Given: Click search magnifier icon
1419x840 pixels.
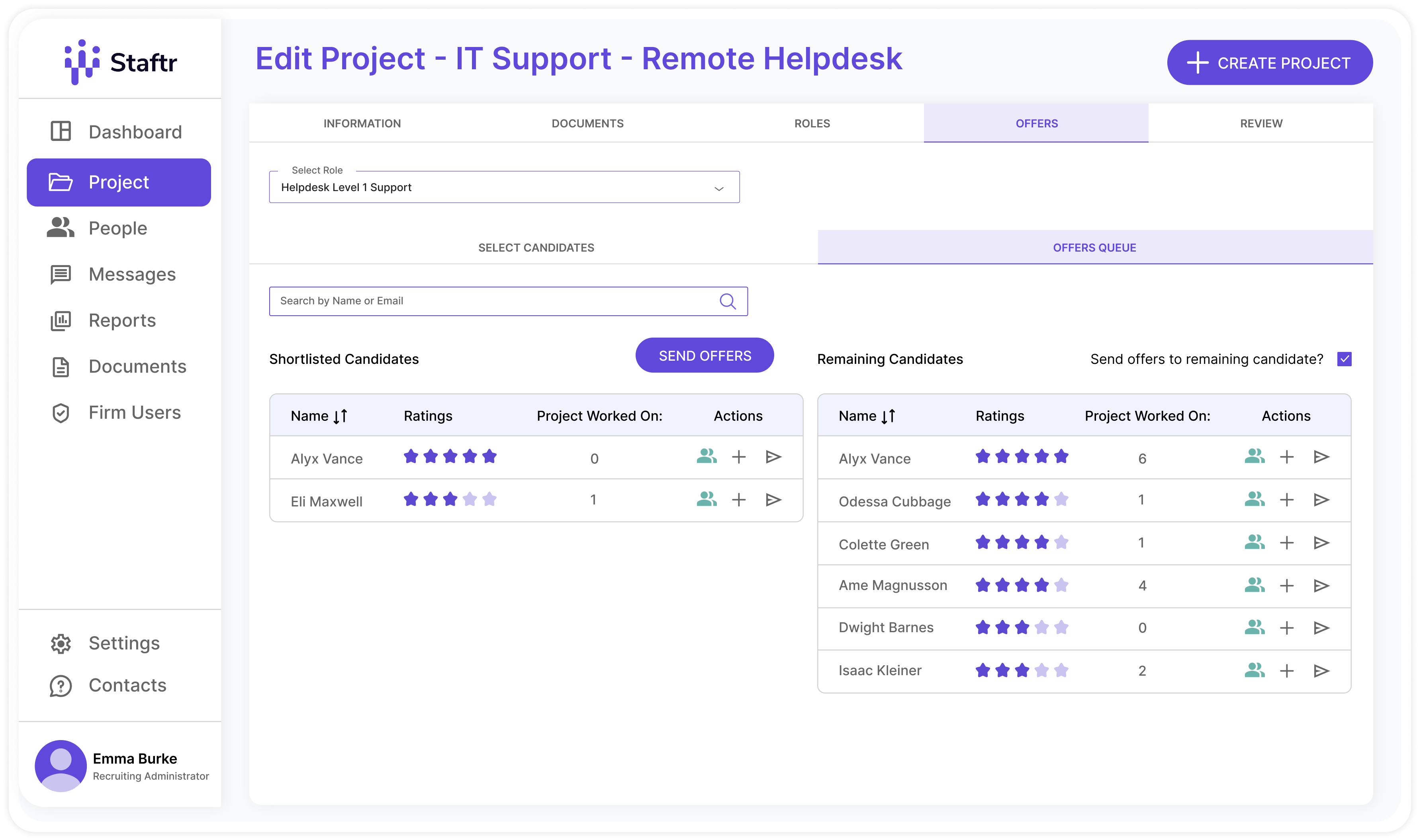Looking at the screenshot, I should click(728, 301).
